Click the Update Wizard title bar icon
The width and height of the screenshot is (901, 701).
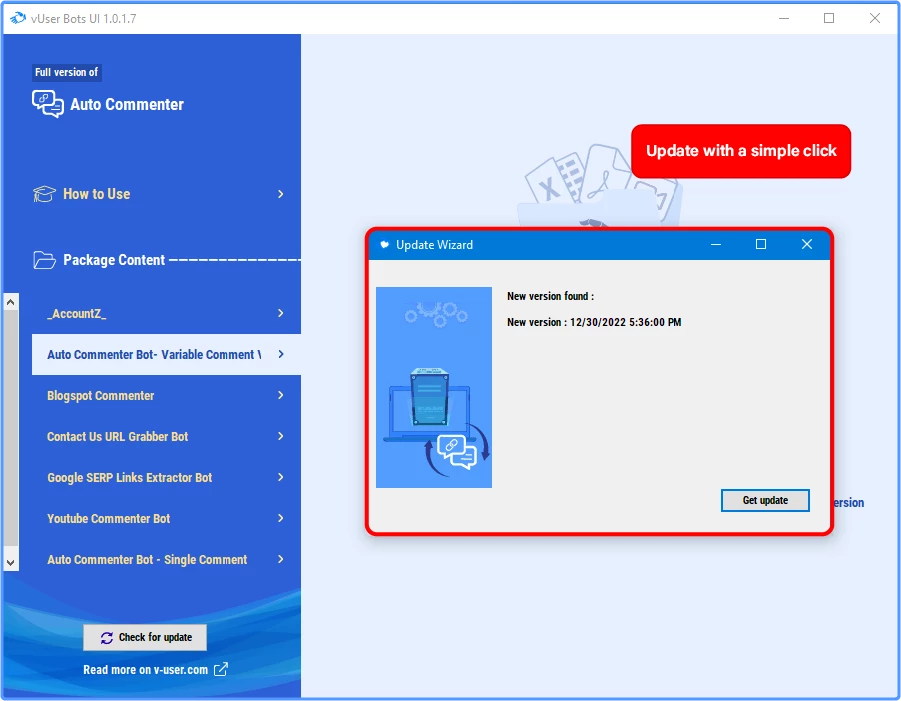(384, 245)
